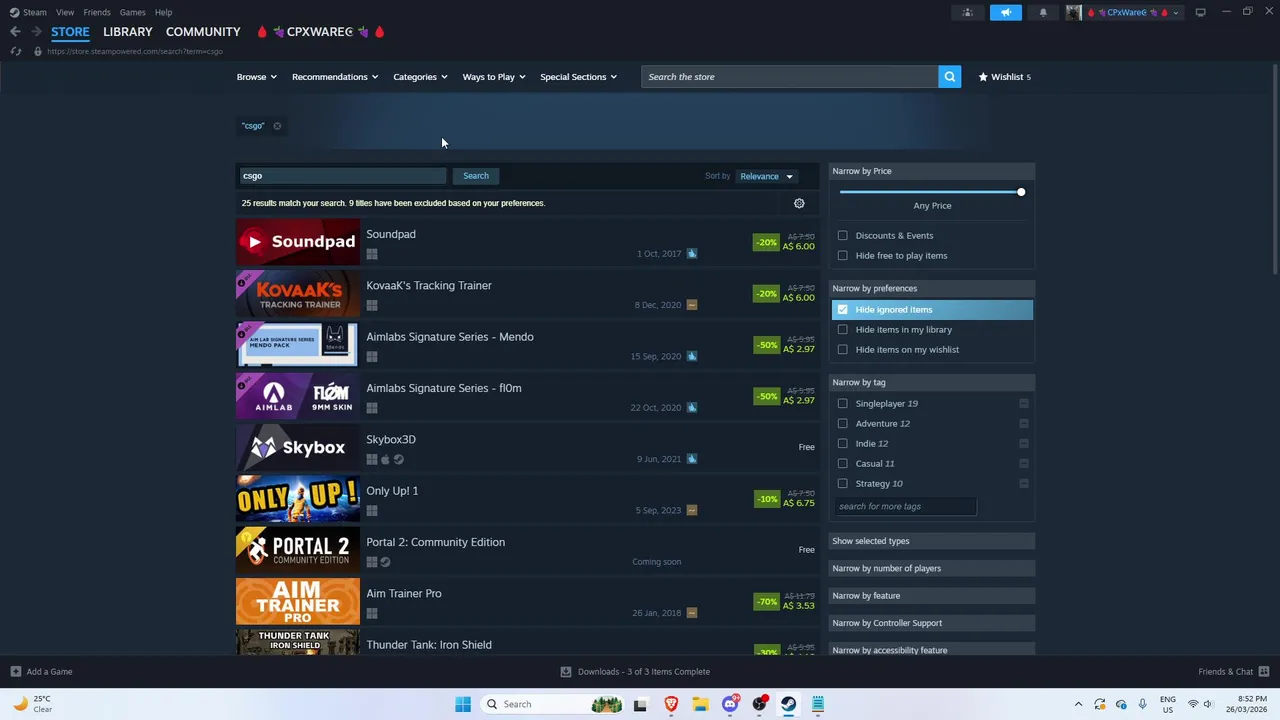Open Windows Start button
The height and width of the screenshot is (720, 1280).
point(463,704)
